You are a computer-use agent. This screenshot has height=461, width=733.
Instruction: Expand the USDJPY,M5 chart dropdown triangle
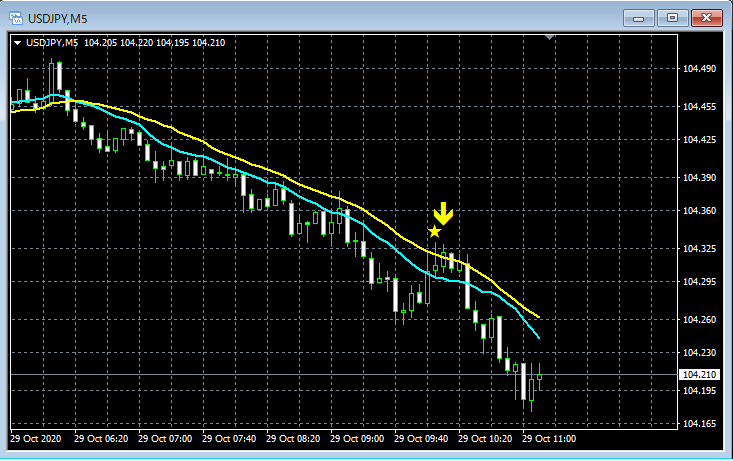click(18, 43)
